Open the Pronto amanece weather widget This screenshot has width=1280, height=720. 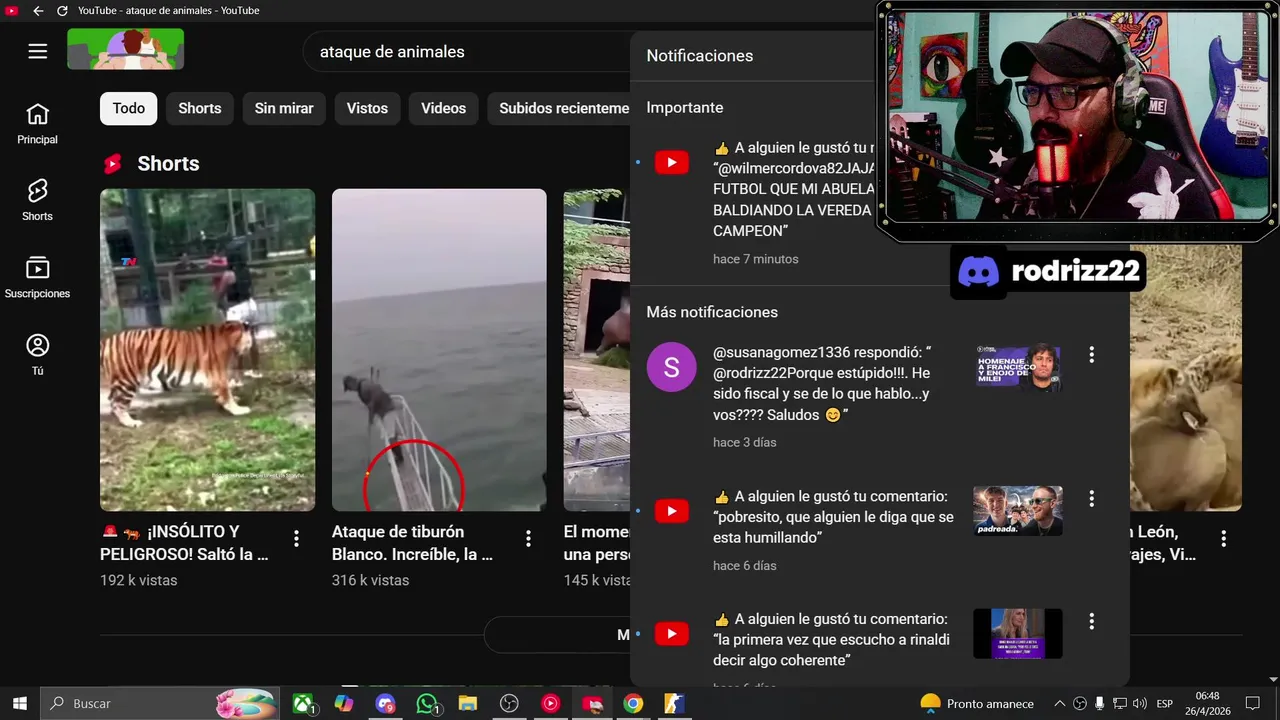[977, 704]
